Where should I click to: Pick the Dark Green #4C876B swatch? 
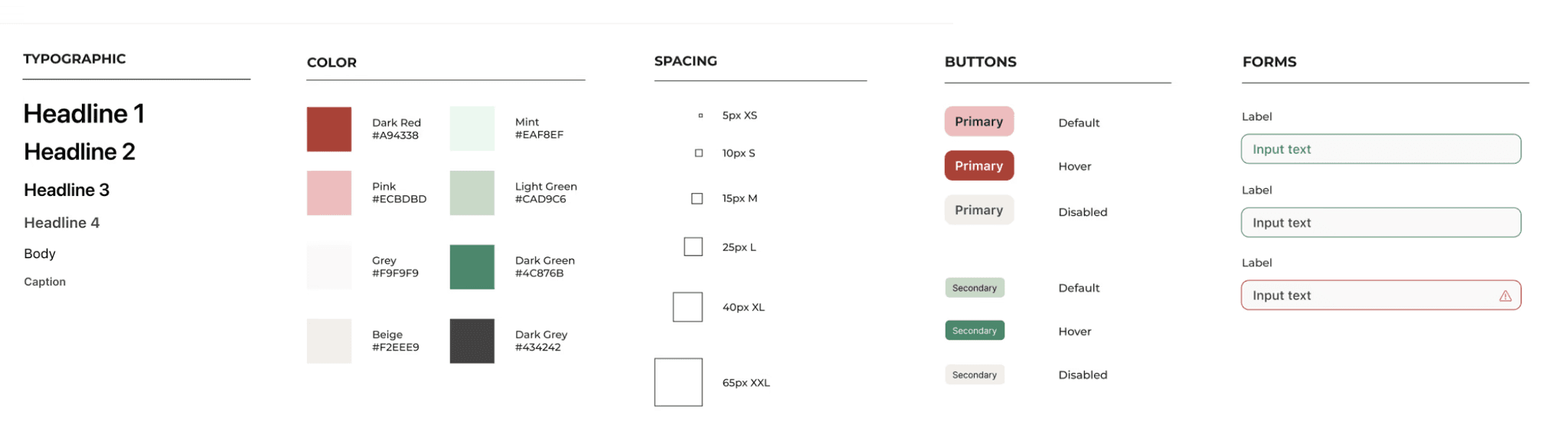click(x=472, y=267)
